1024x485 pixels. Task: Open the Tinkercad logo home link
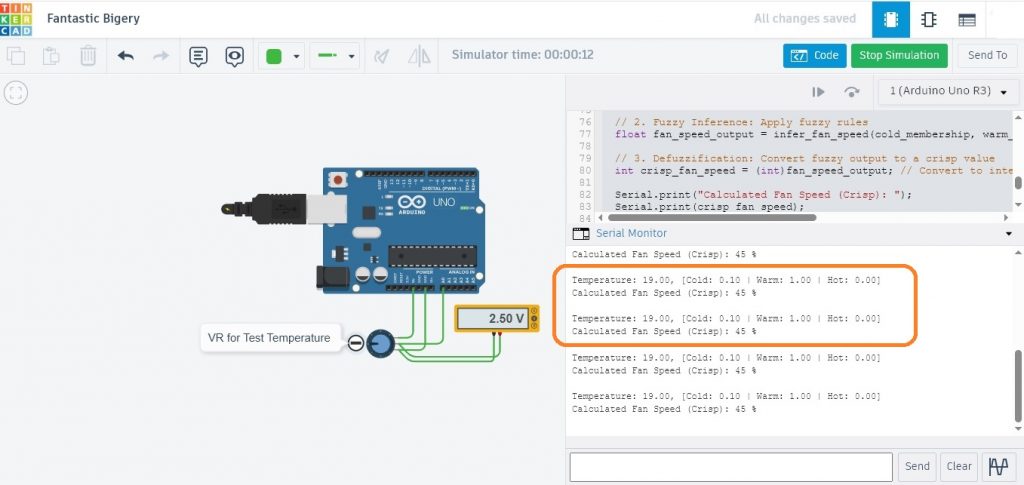point(16,18)
